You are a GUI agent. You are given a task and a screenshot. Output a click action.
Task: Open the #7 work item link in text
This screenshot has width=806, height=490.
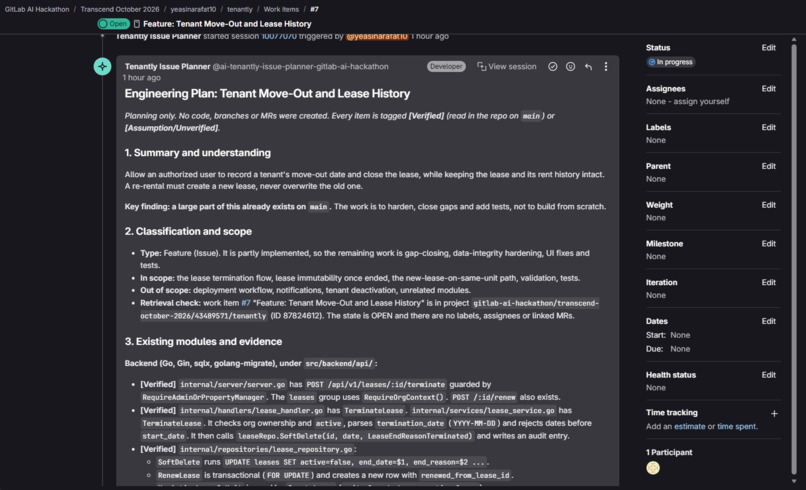tap(246, 303)
